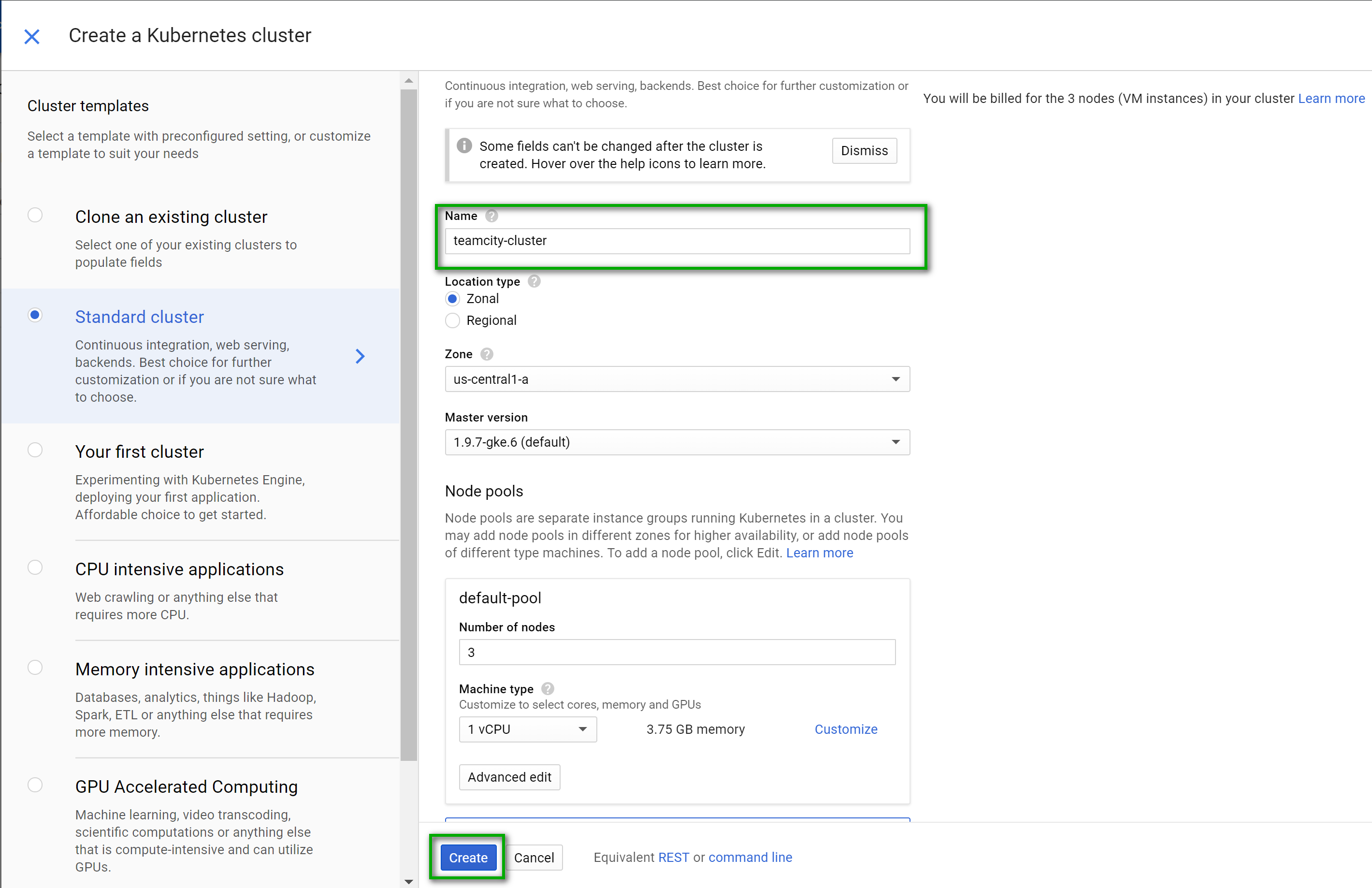The width and height of the screenshot is (1372, 888).
Task: Click help icon next to Name
Action: (x=491, y=216)
